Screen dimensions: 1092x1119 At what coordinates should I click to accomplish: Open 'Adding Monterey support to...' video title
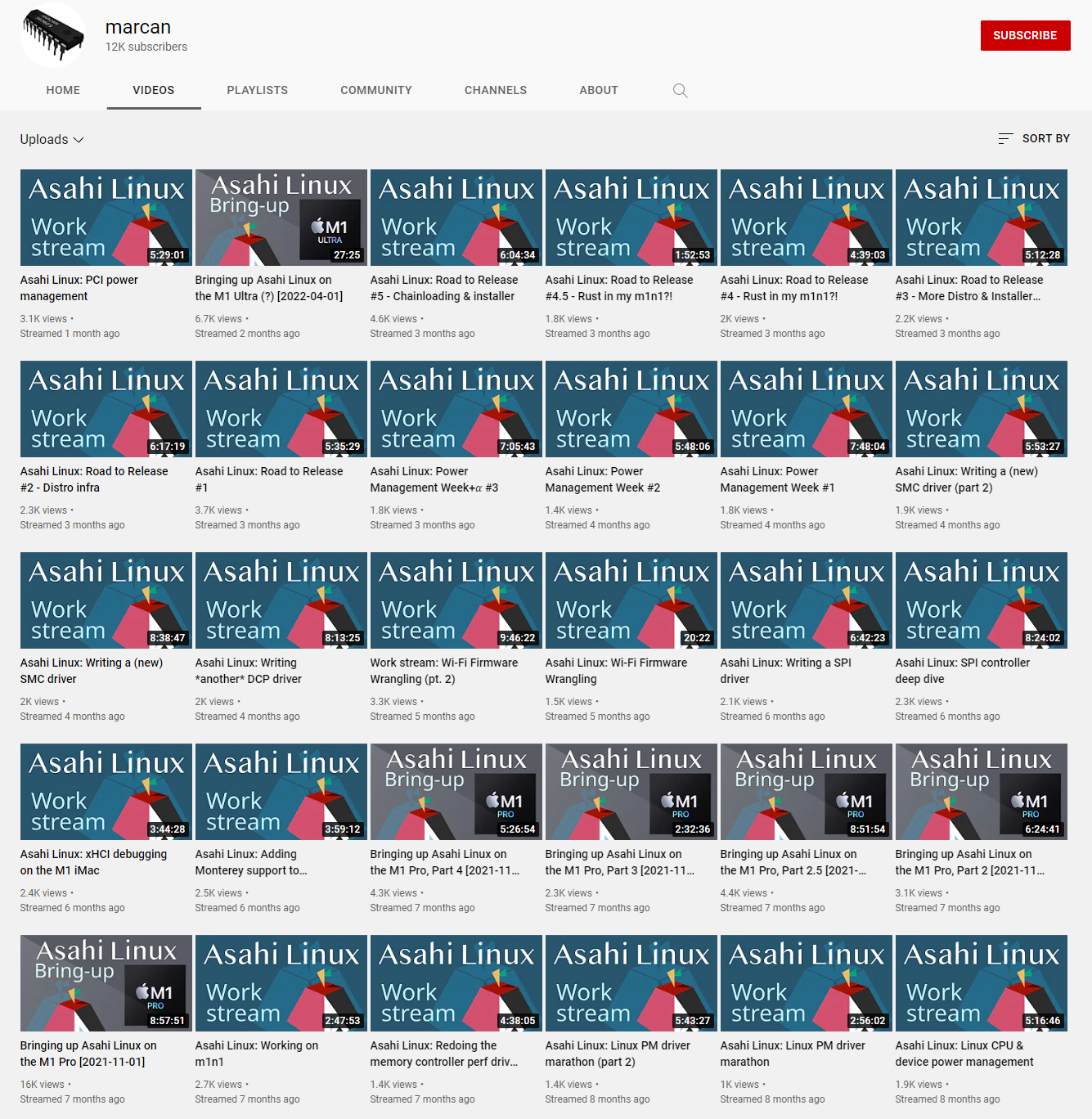point(251,862)
